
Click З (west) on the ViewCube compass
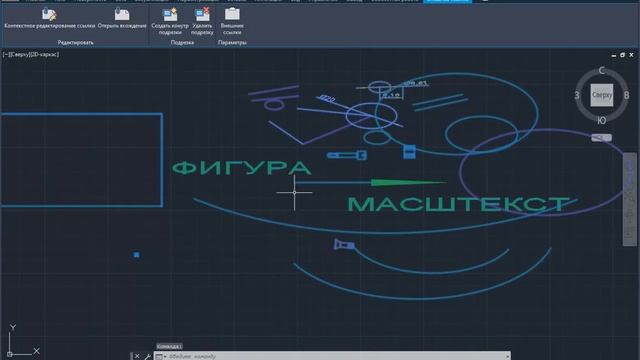click(x=577, y=95)
